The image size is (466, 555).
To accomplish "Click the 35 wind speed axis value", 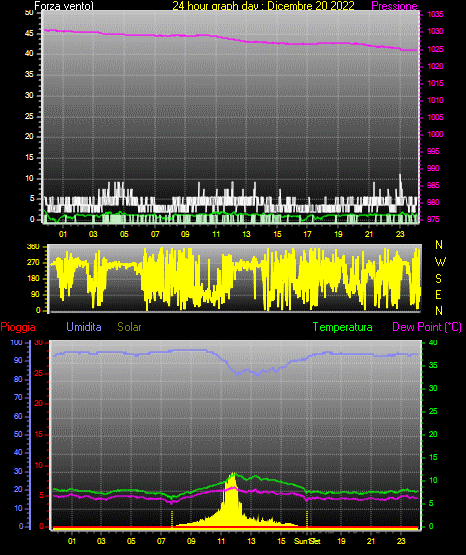I will (29, 75).
